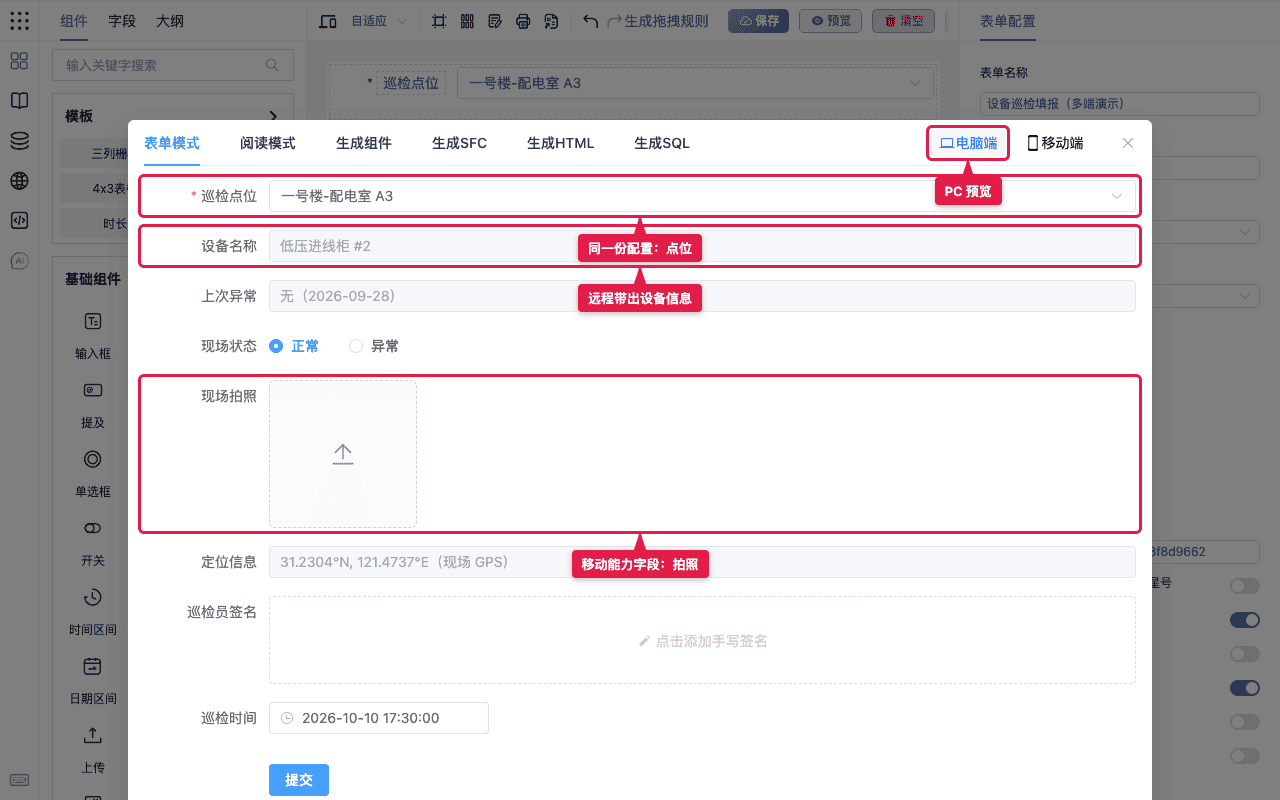Viewport: 1280px width, 800px height.
Task: Click the keyboard icon at sidebar bottom
Action: click(x=19, y=780)
